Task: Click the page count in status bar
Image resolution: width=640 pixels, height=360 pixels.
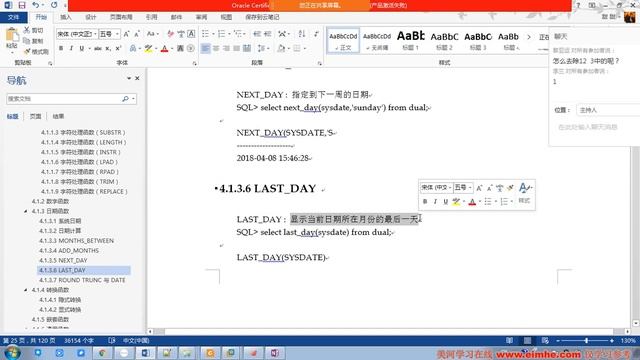Action: 29,340
